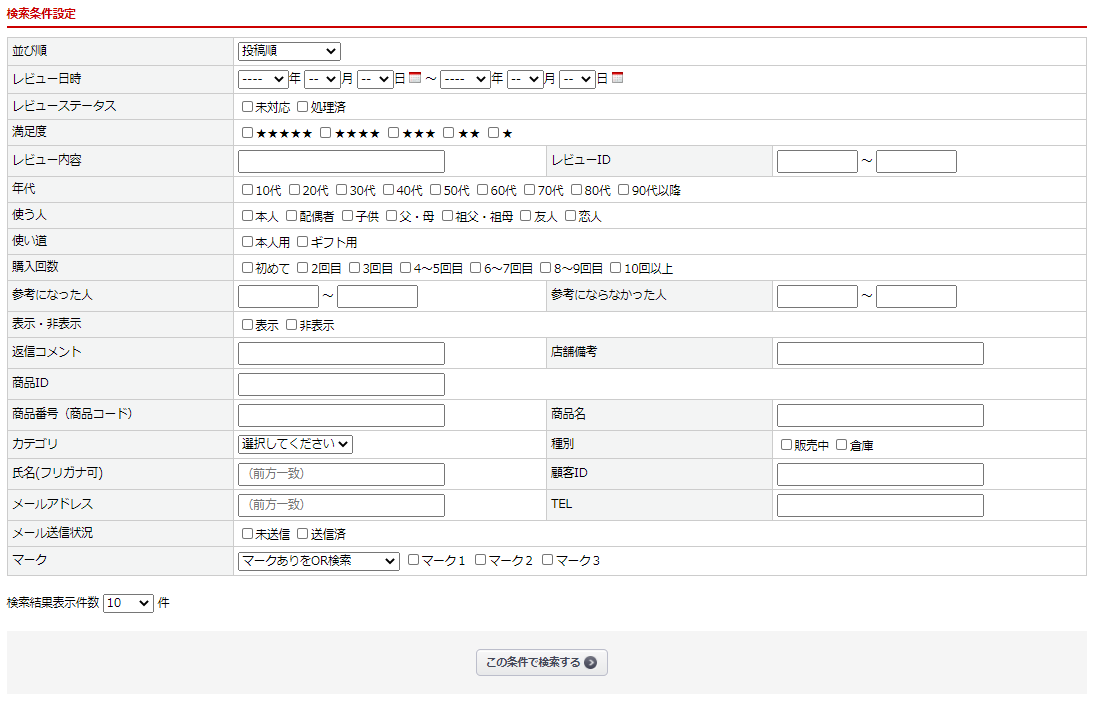
Task: Open the start date calendar picker icon
Action: [x=415, y=78]
